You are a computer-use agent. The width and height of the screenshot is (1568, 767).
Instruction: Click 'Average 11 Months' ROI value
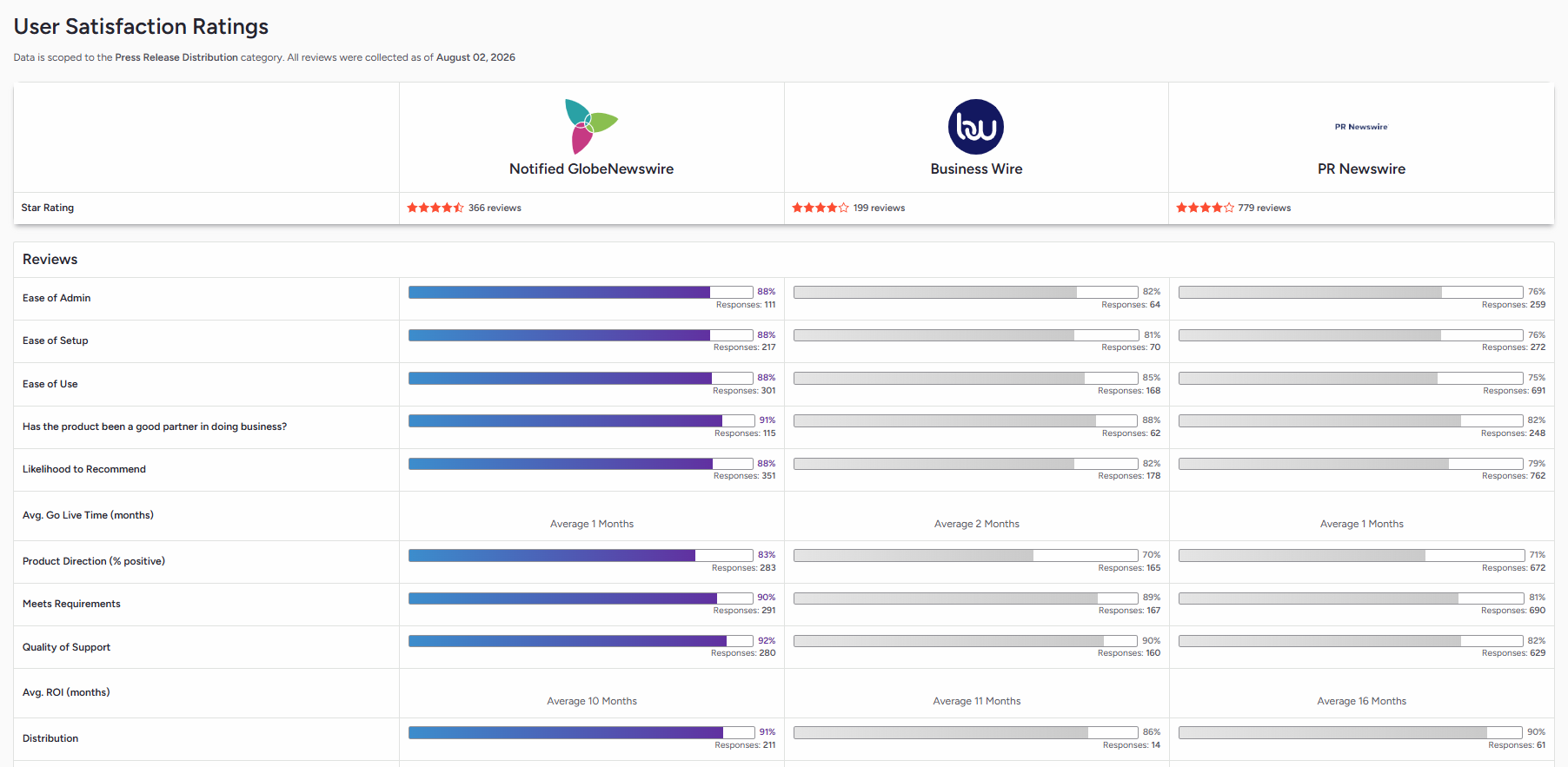977,701
